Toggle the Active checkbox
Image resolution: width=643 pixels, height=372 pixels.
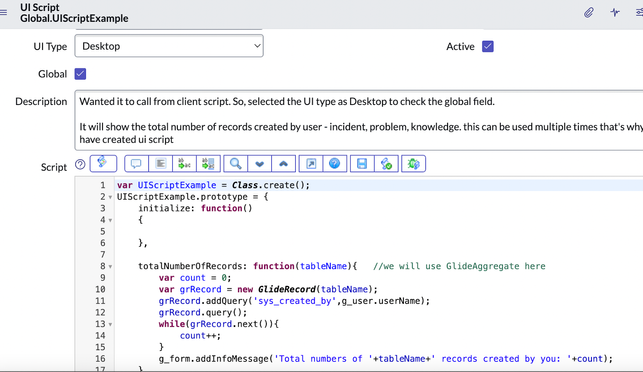pyautogui.click(x=488, y=46)
